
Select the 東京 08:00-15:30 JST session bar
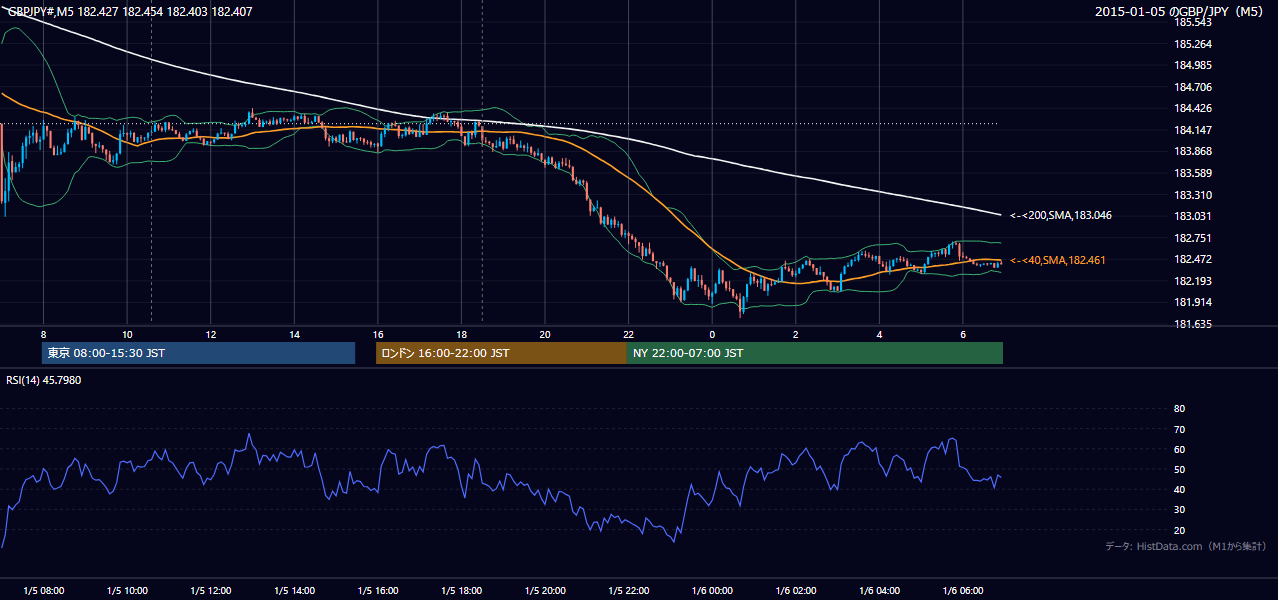click(198, 353)
